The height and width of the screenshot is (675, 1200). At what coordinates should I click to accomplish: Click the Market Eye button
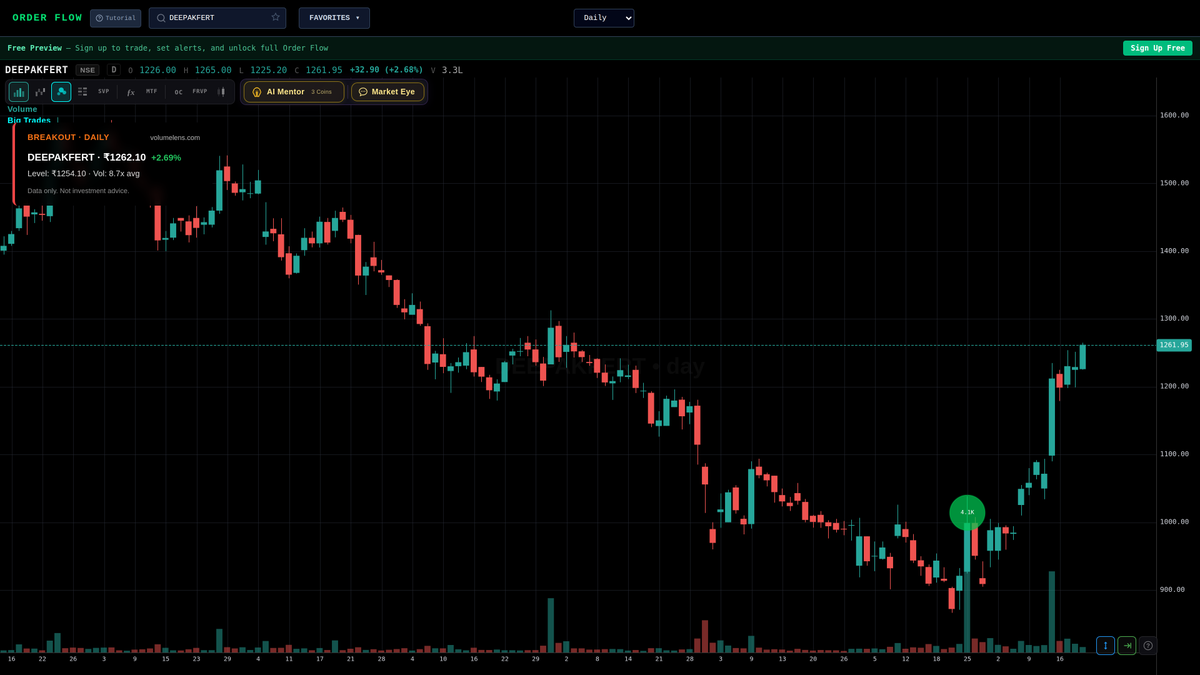point(387,91)
